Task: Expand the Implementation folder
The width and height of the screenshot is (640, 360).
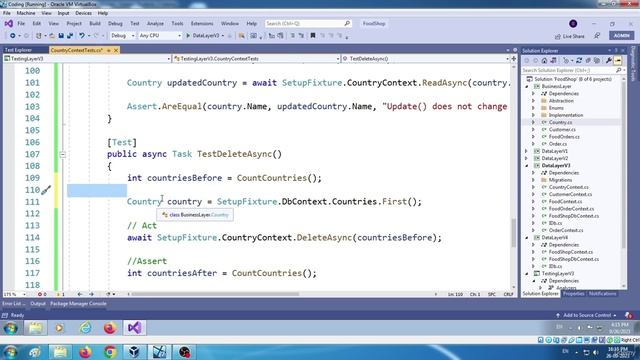Action: click(x=533, y=115)
